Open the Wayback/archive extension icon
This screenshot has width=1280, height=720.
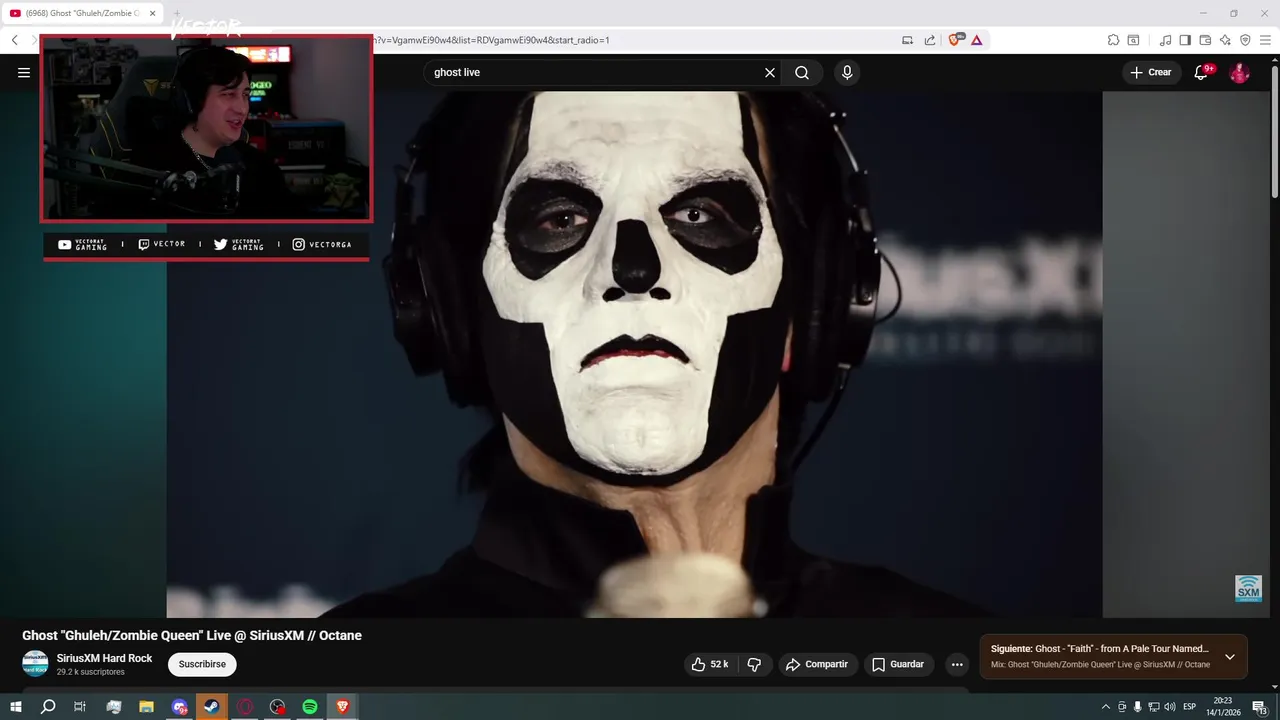click(1133, 40)
